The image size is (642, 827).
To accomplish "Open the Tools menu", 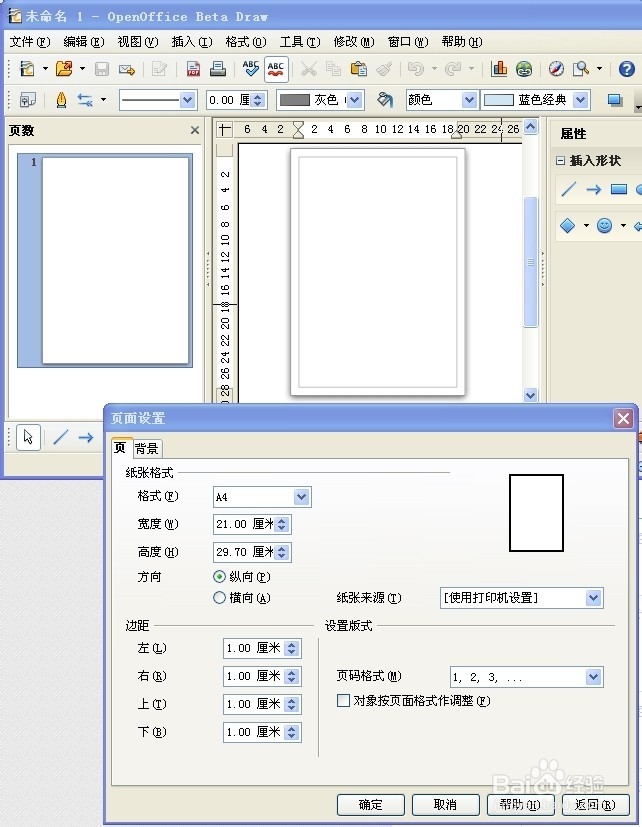I will coord(300,42).
